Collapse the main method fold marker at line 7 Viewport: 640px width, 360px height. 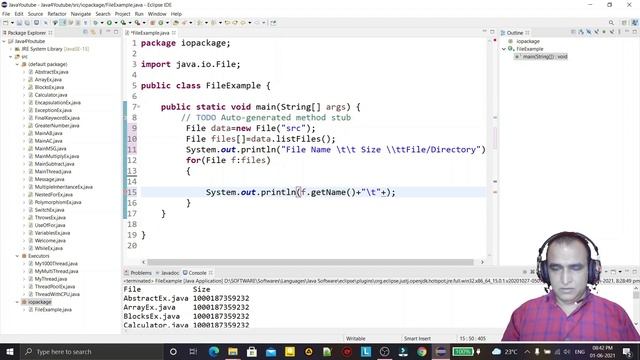[x=139, y=107]
